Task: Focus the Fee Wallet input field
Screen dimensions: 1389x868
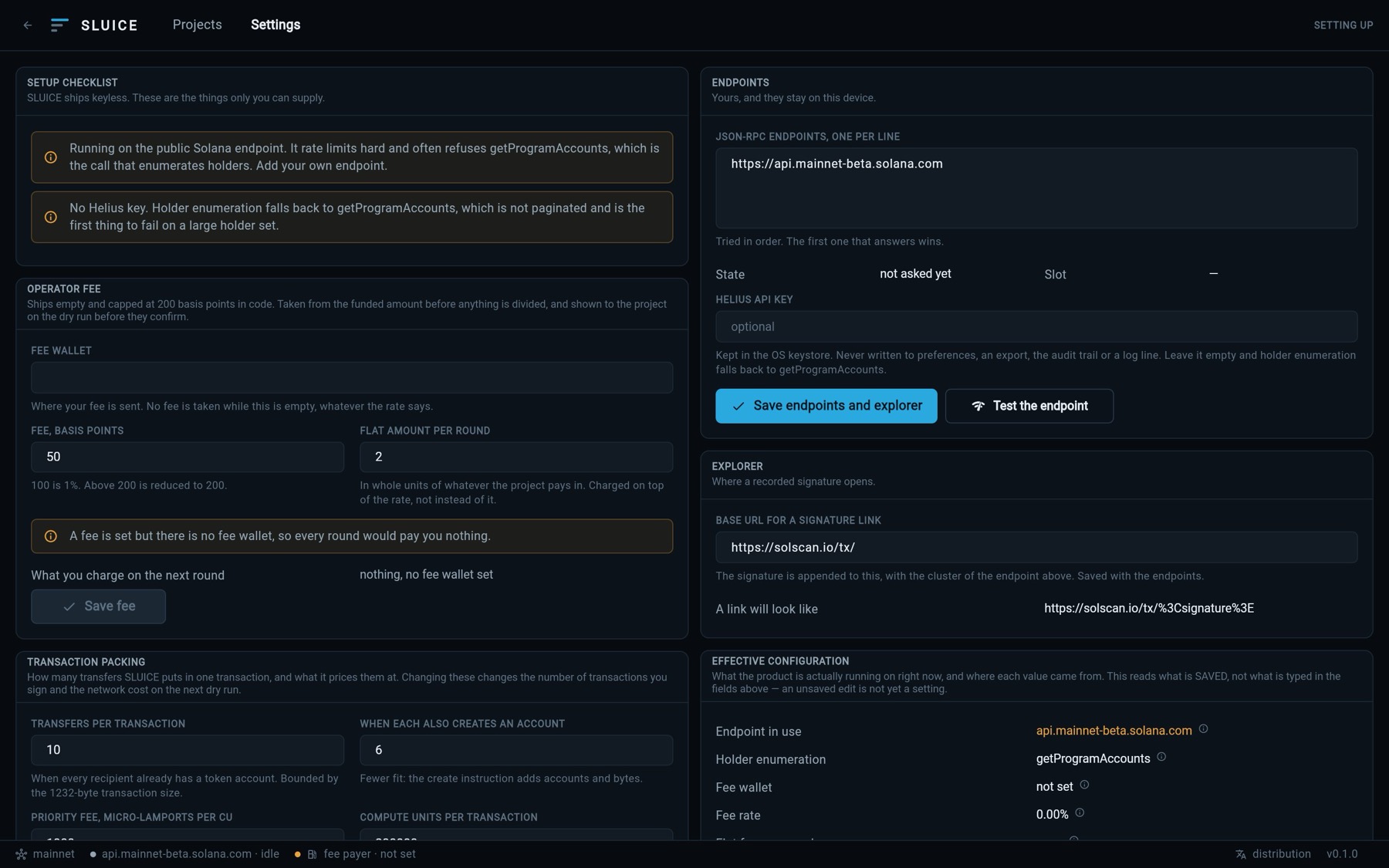Action: [352, 378]
